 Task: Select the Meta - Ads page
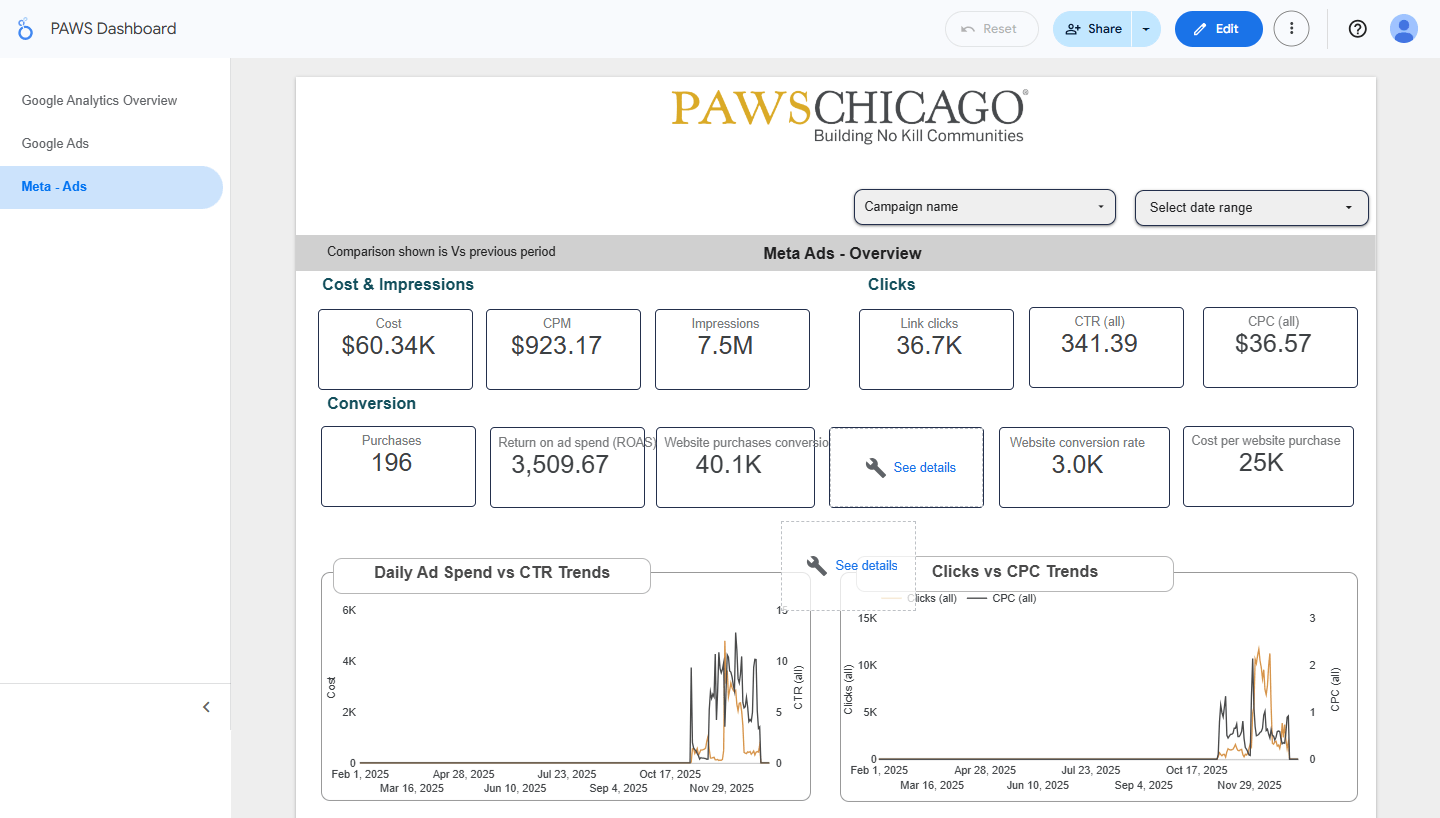click(x=111, y=187)
